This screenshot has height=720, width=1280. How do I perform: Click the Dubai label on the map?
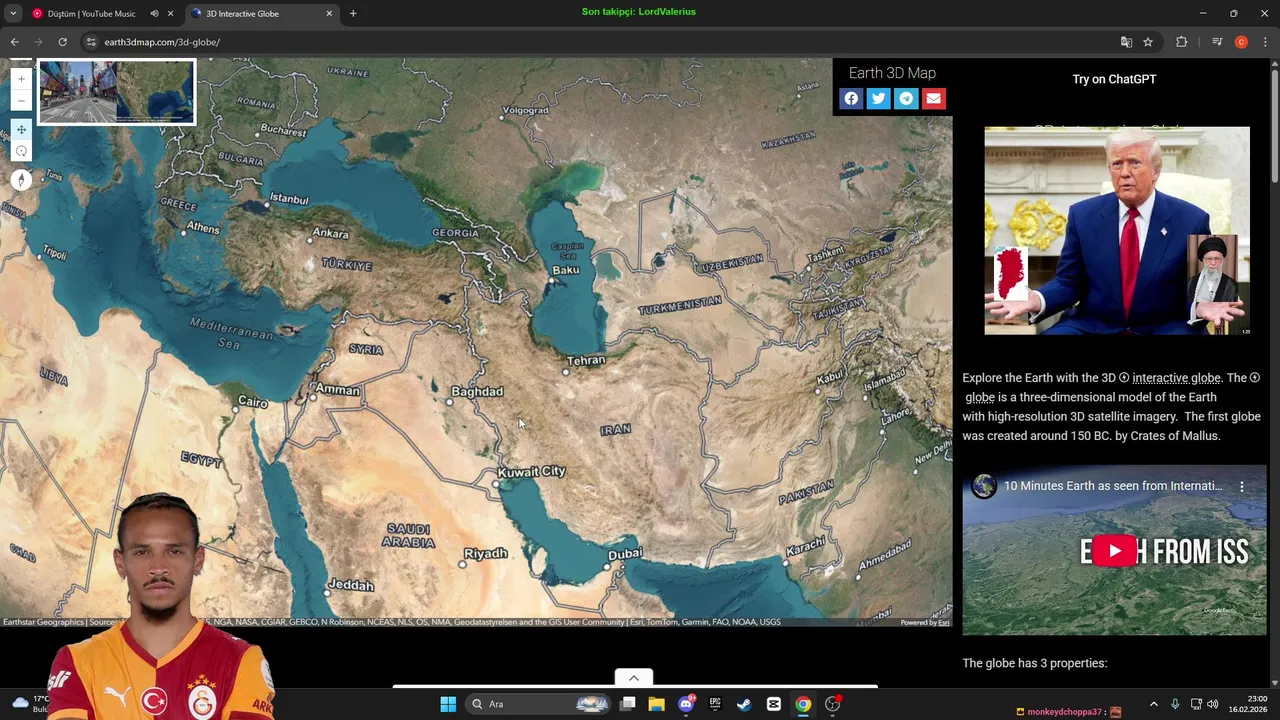pos(625,554)
